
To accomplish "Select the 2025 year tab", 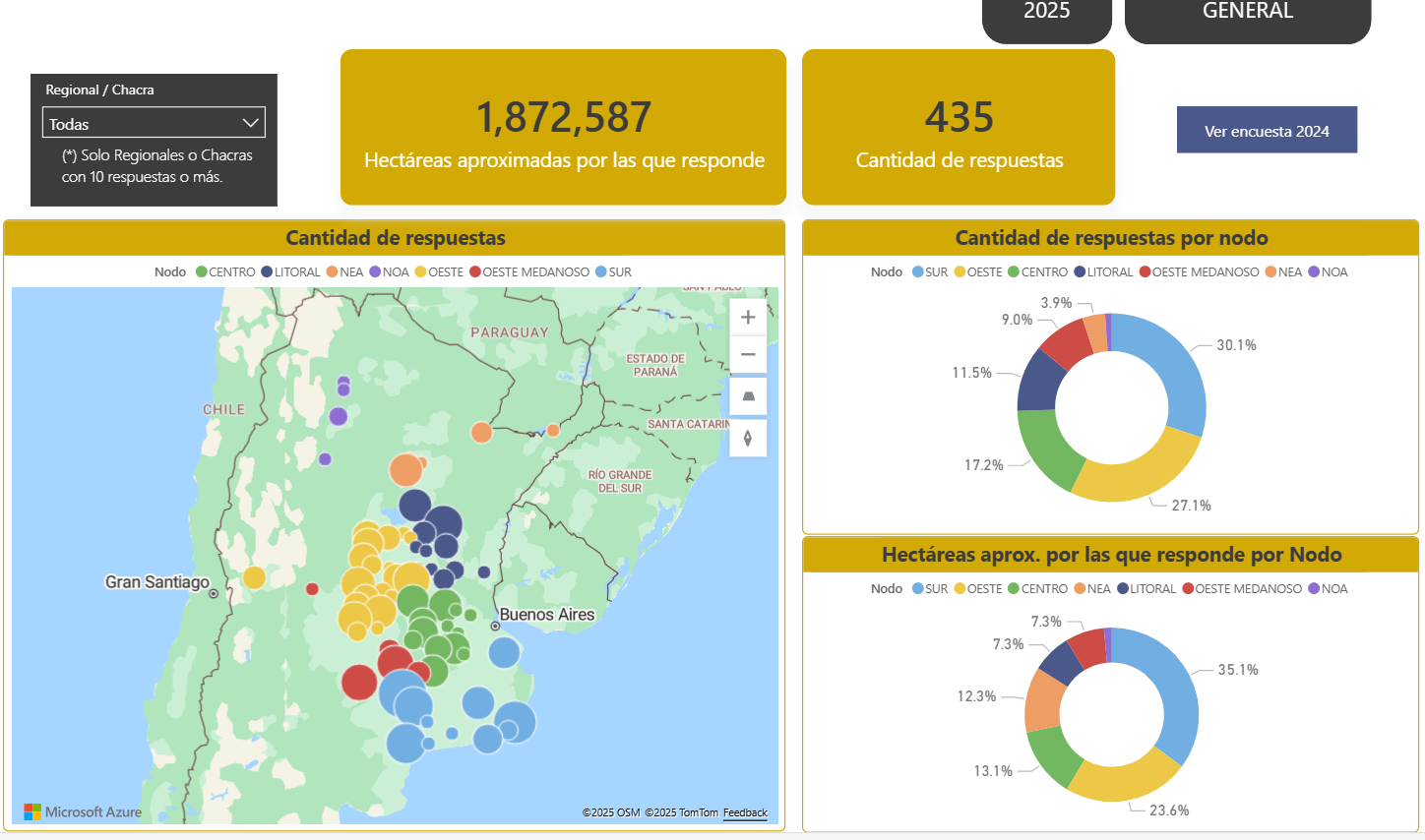I will point(1046,14).
